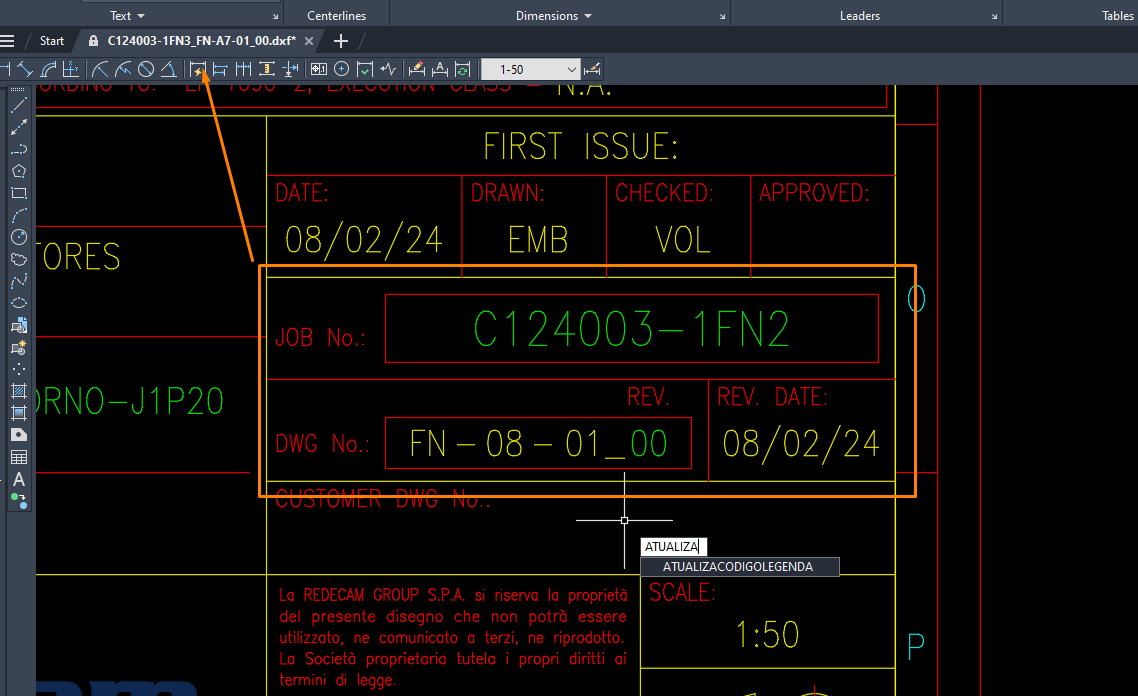This screenshot has height=696, width=1138.
Task: Click the Dimension Update icon
Action: [462, 69]
